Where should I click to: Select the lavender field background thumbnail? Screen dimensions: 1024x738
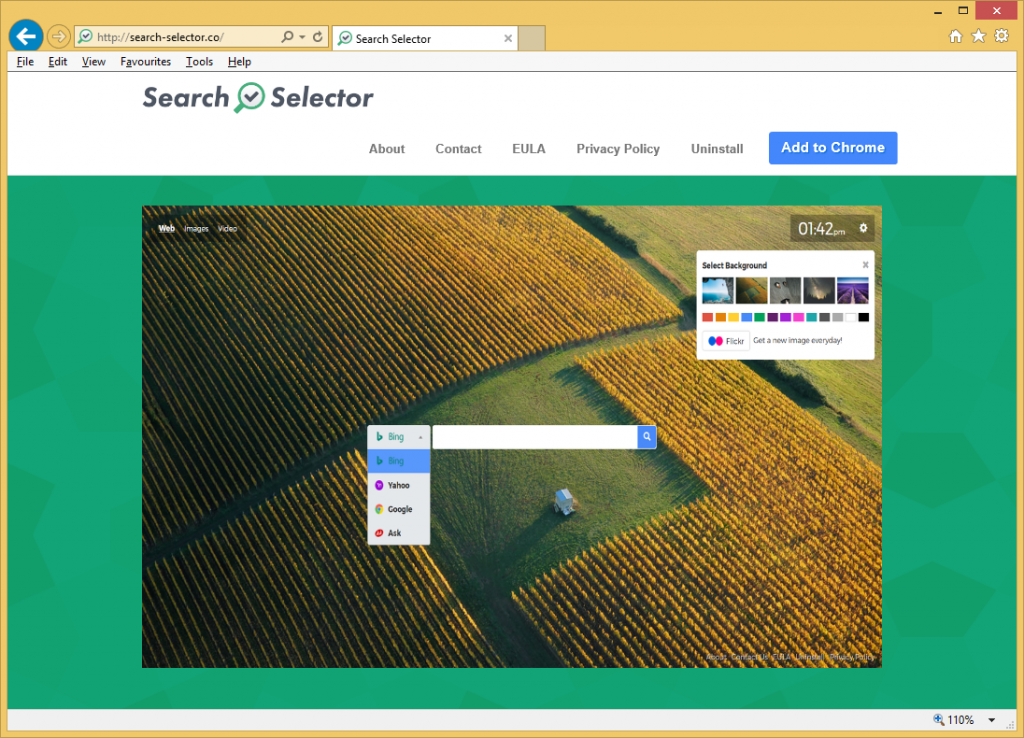click(x=853, y=290)
